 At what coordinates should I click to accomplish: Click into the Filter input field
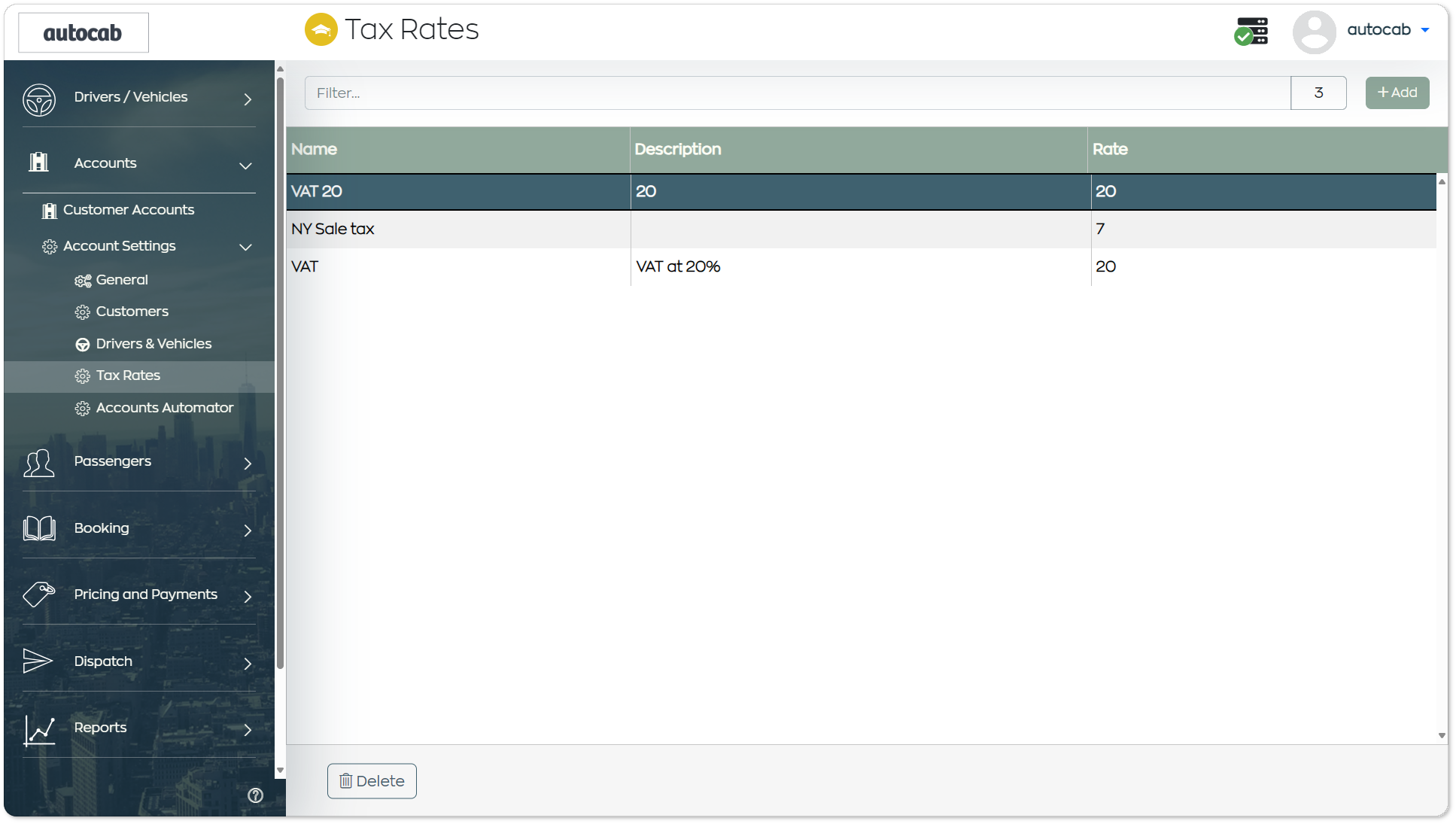(798, 93)
